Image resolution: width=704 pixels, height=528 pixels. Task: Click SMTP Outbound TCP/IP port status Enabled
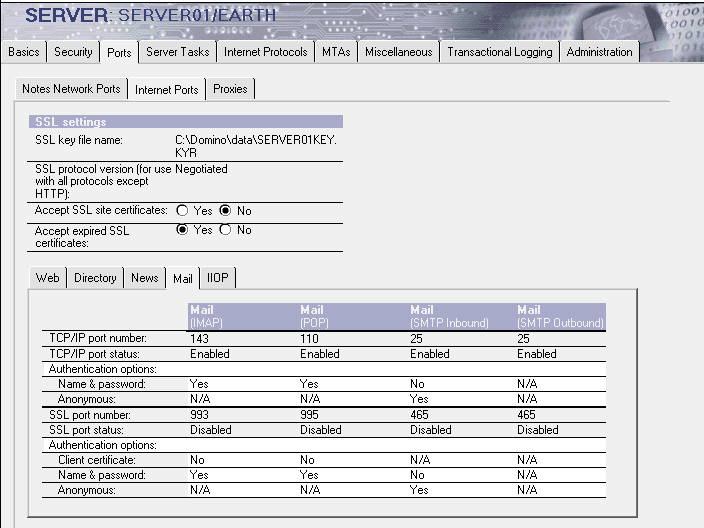(537, 354)
